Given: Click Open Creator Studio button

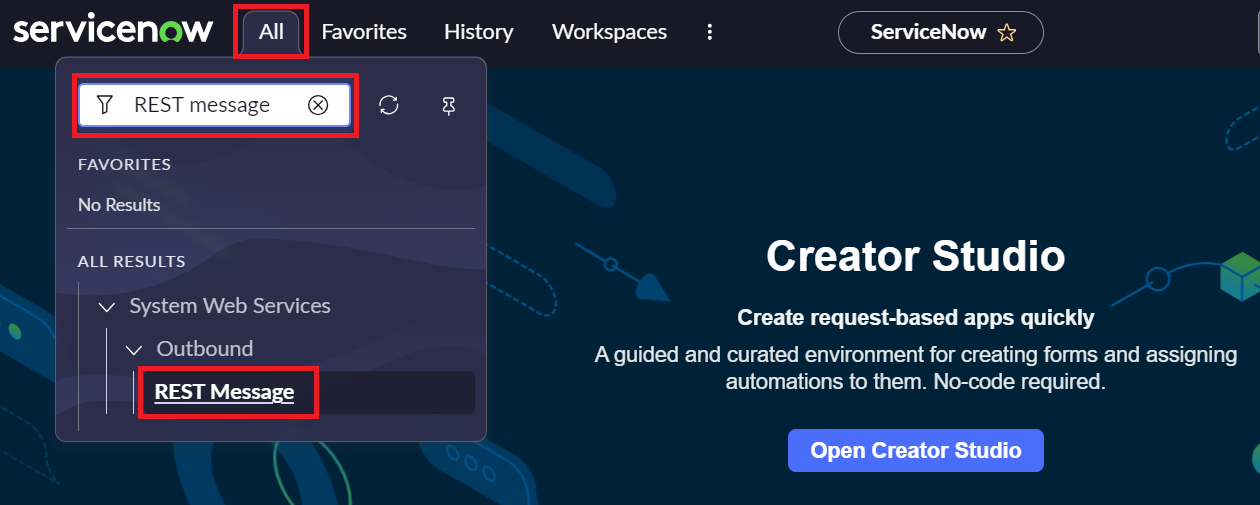Looking at the screenshot, I should click(916, 450).
